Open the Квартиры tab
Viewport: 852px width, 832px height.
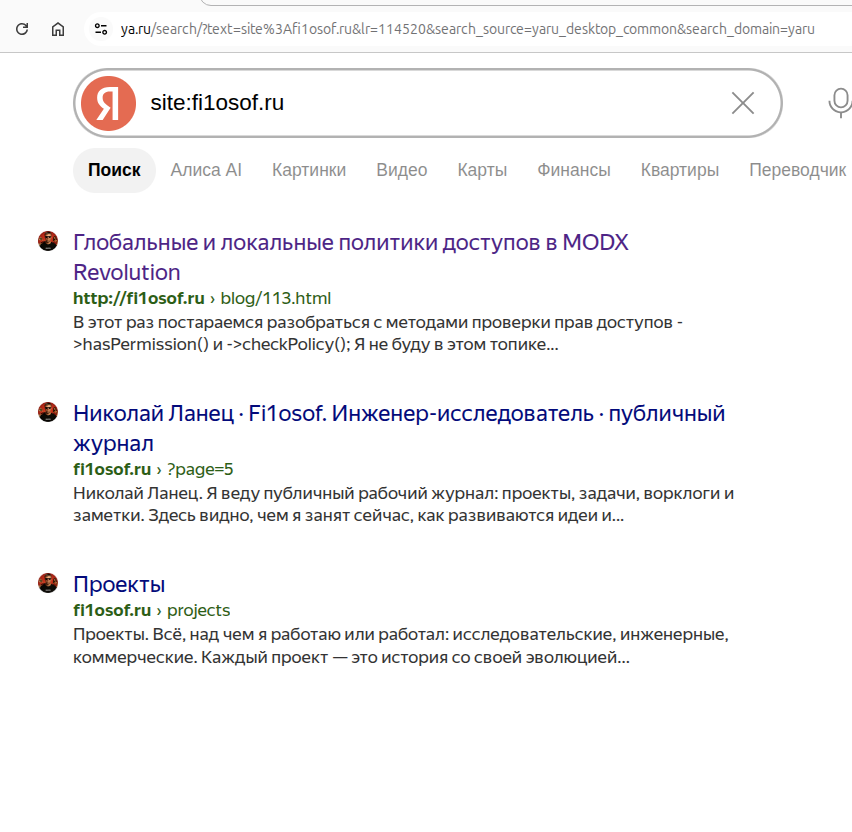click(680, 170)
